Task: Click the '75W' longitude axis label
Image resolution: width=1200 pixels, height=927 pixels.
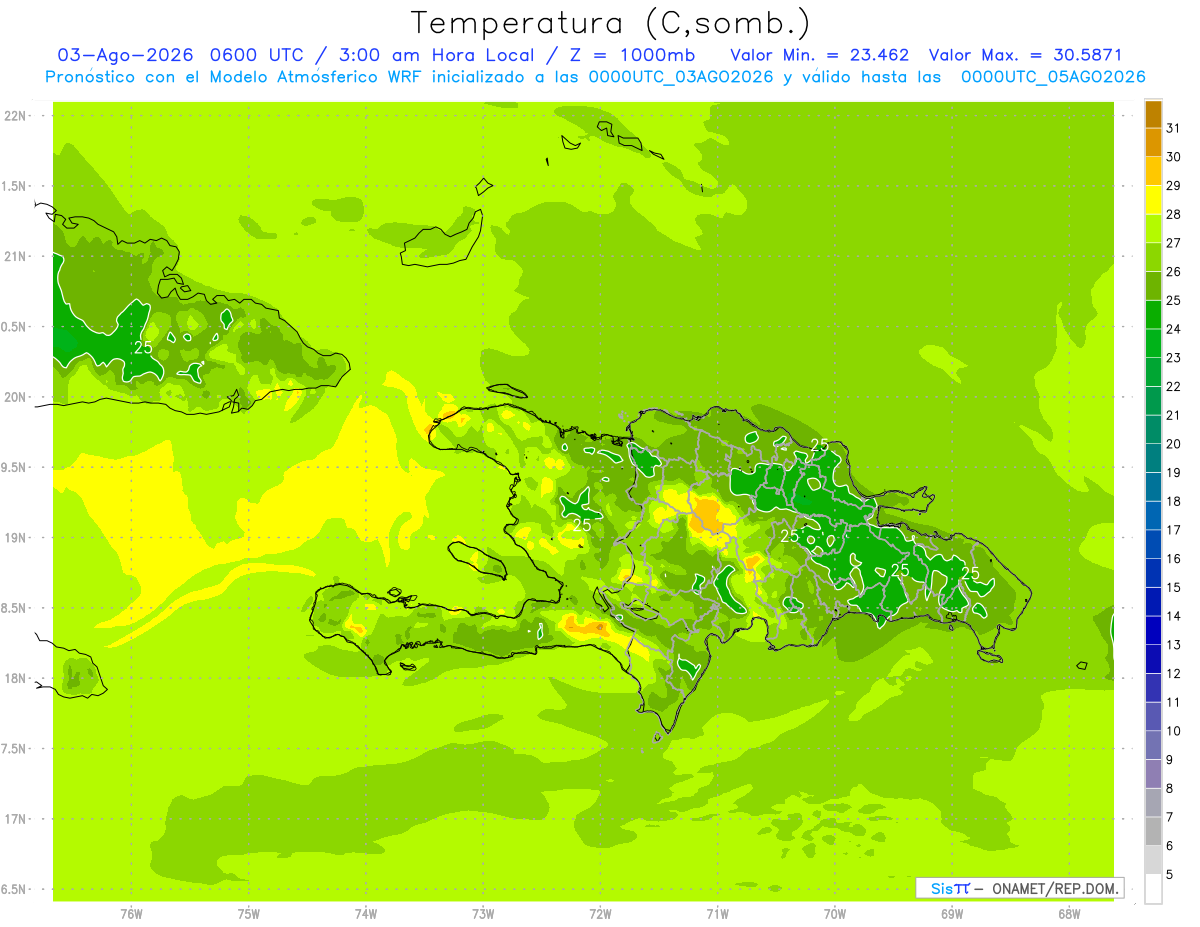Action: tap(248, 914)
